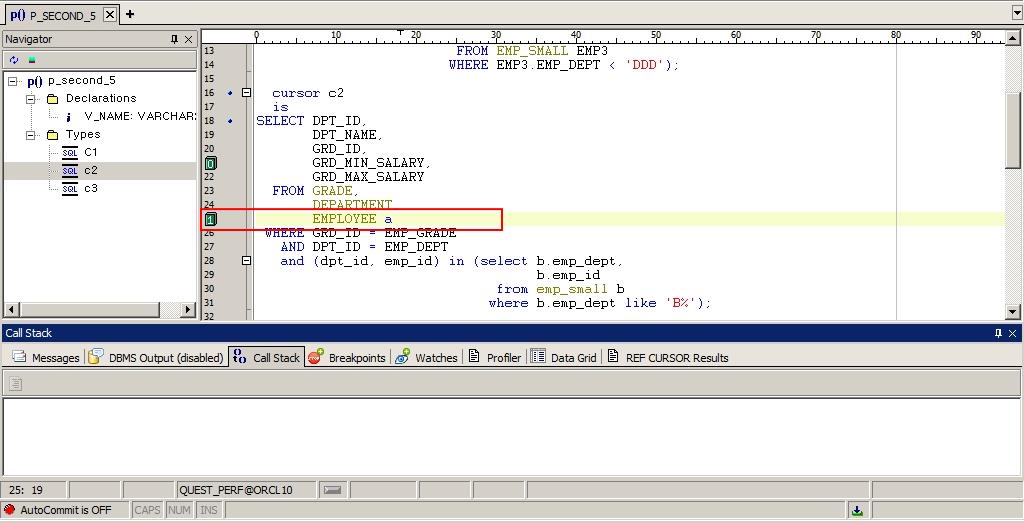Pin the Navigator panel
Image resolution: width=1024 pixels, height=523 pixels.
(x=174, y=39)
